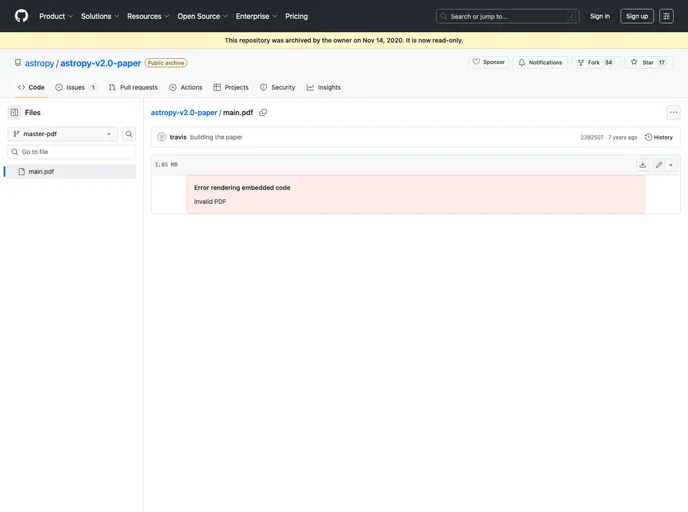The width and height of the screenshot is (688, 512).
Task: Expand the Product menu
Action: point(56,16)
